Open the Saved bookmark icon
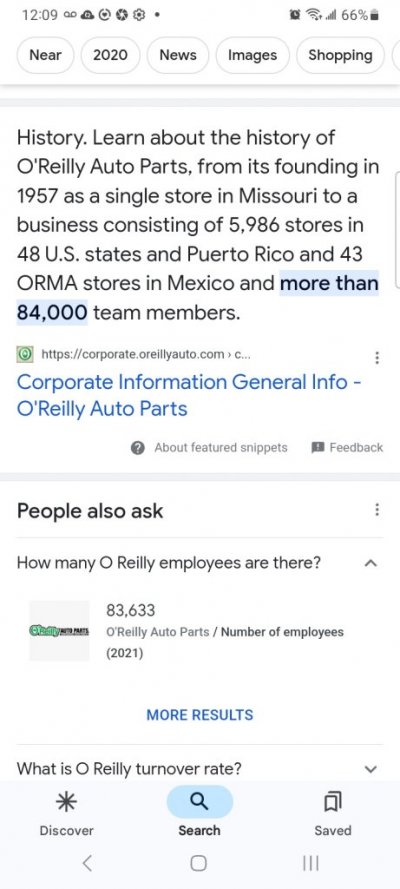This screenshot has height=889, width=400. click(x=333, y=802)
